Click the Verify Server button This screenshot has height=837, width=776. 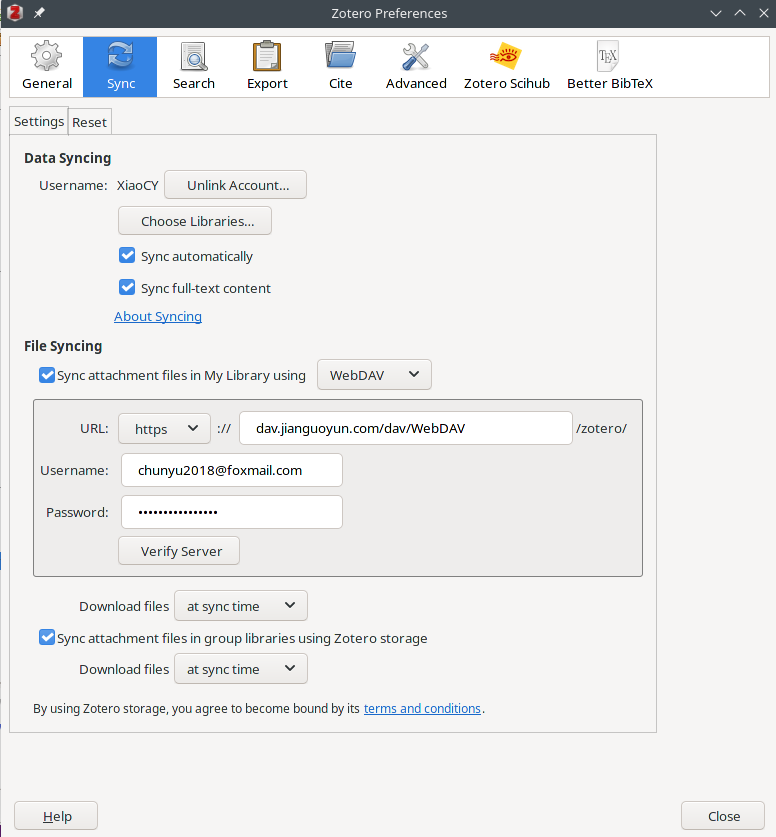[x=179, y=551]
